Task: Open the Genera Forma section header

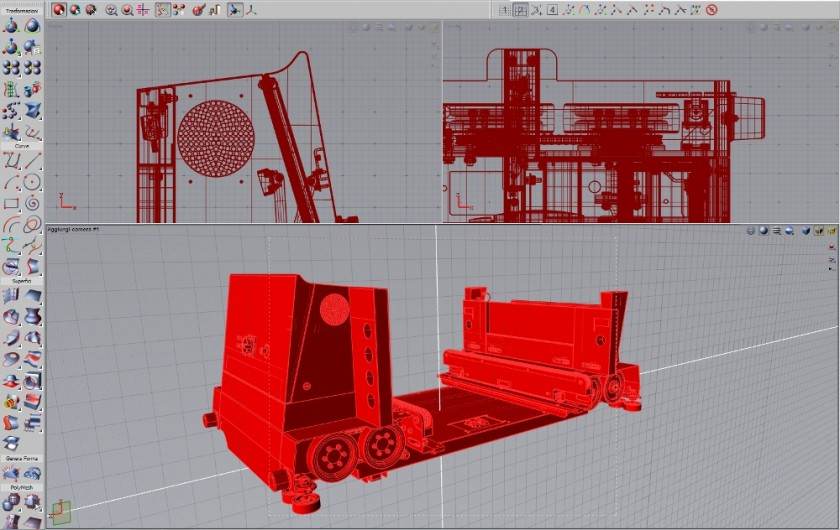Action: coord(21,458)
